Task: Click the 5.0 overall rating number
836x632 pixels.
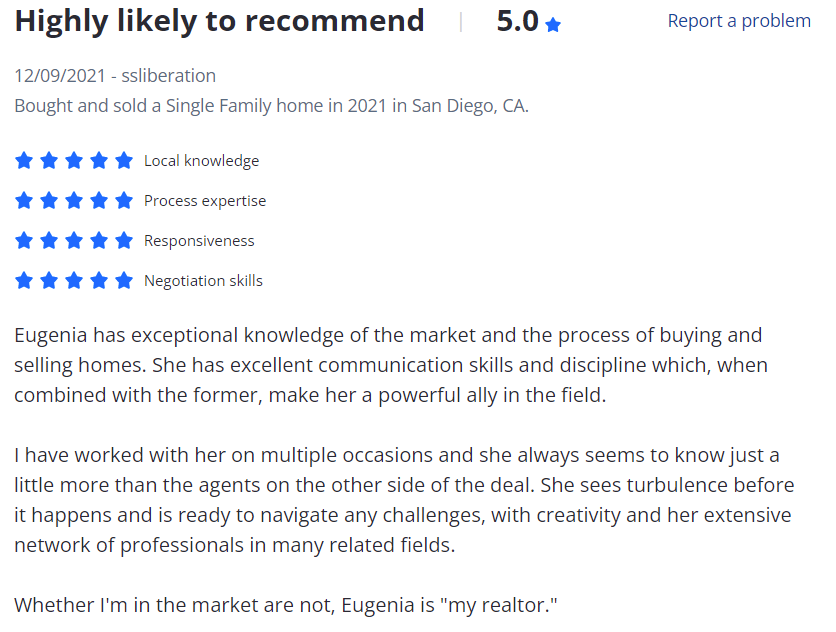Action: 517,21
